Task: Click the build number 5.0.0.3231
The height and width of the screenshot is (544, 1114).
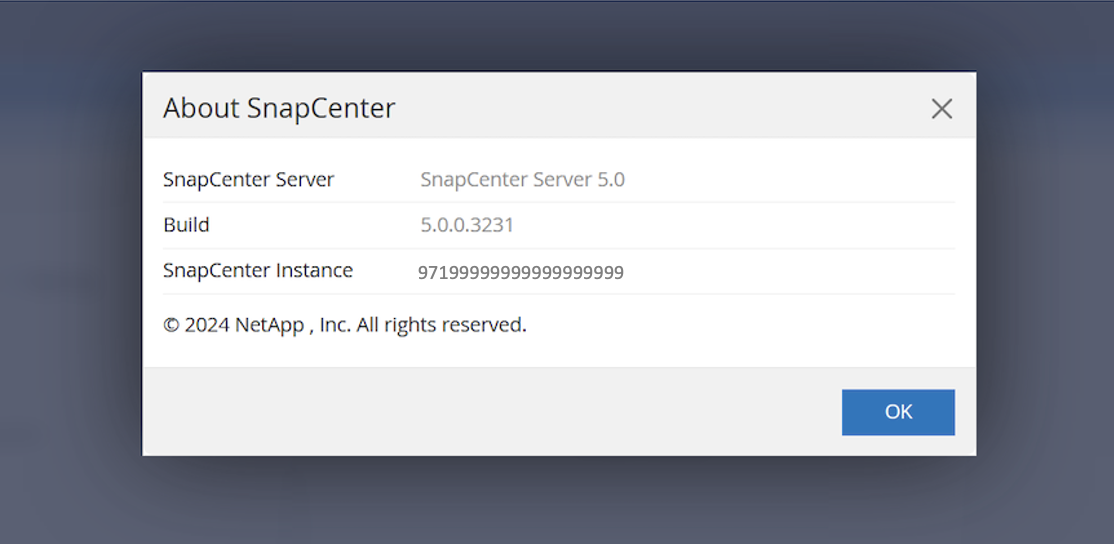Action: click(467, 225)
